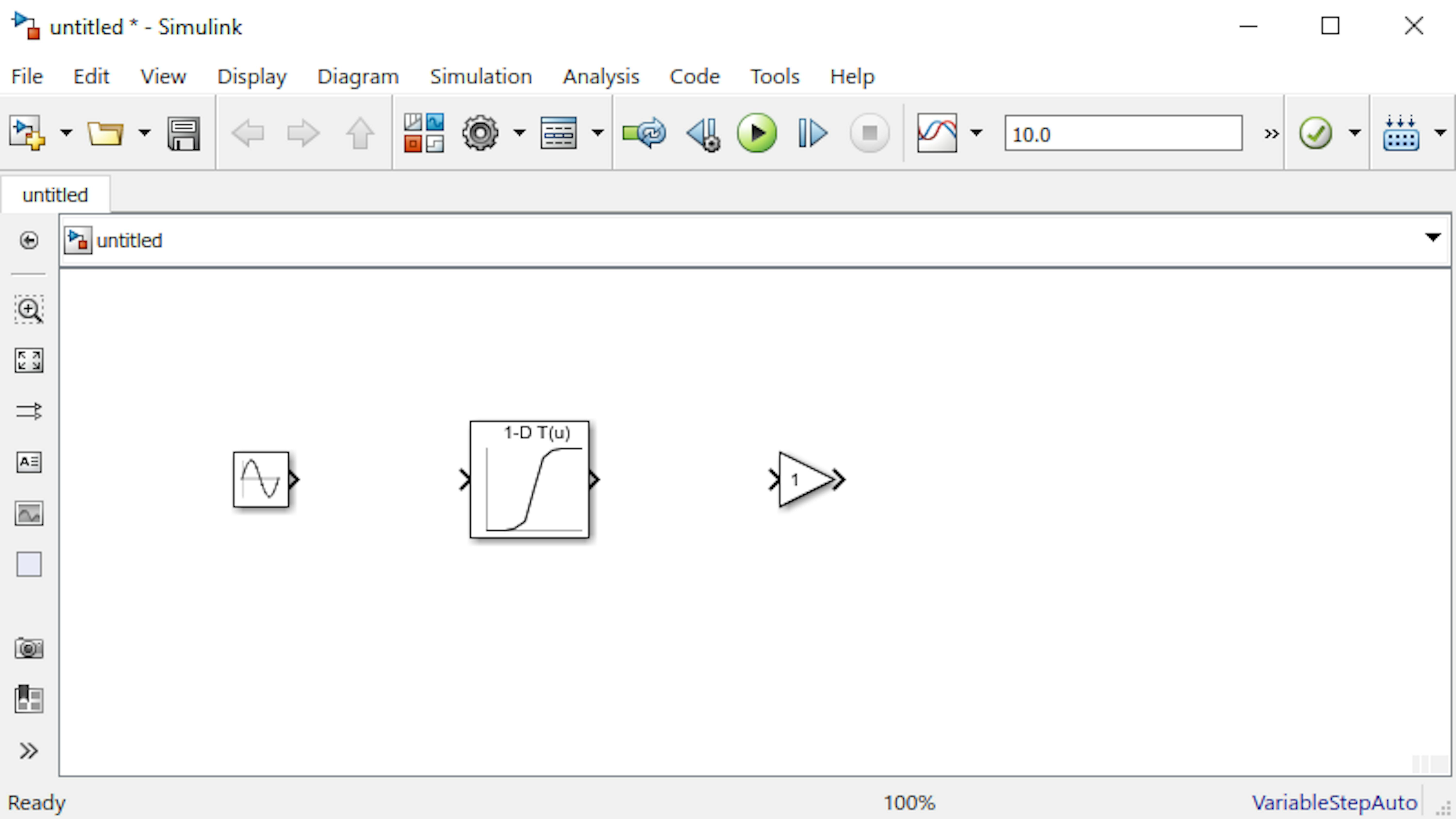1456x819 pixels.
Task: Click the Fit to View icon
Action: [29, 360]
